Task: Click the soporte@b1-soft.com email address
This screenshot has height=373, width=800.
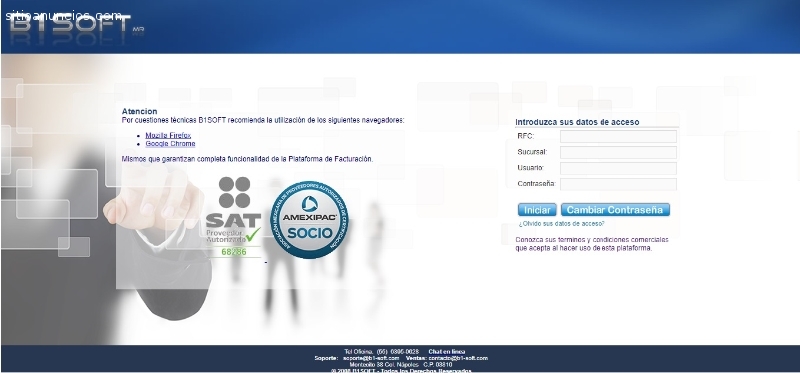Action: [x=371, y=358]
